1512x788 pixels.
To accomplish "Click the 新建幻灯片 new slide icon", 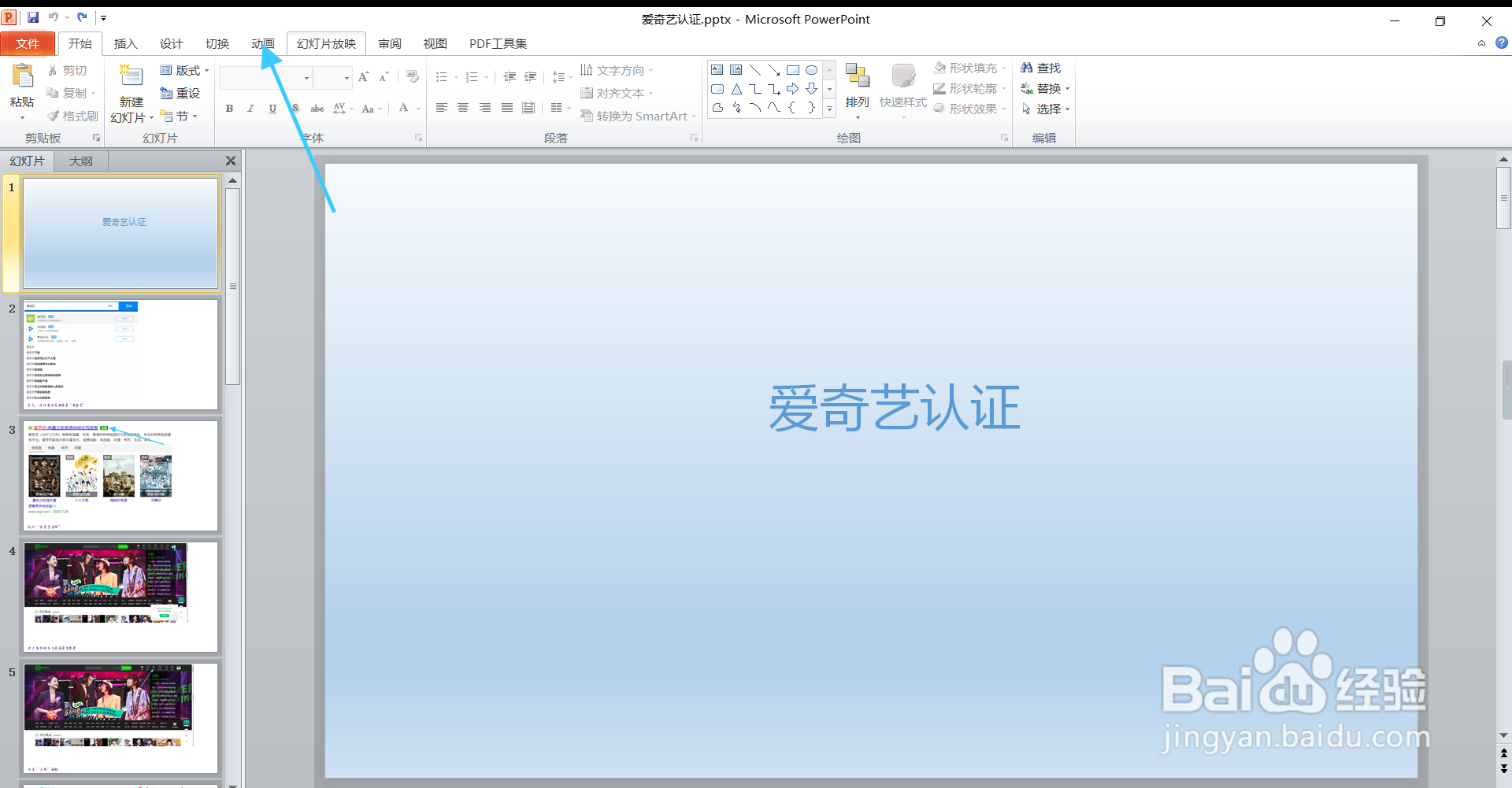I will [131, 77].
